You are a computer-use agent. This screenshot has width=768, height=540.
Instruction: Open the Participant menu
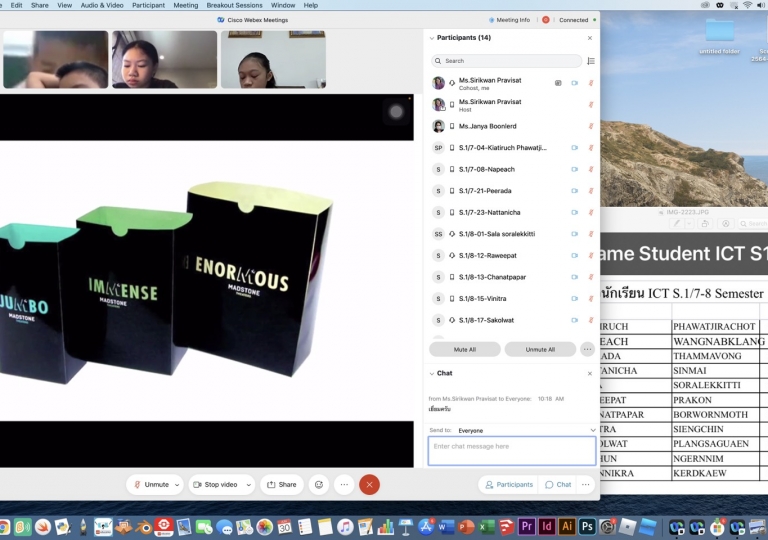point(148,5)
